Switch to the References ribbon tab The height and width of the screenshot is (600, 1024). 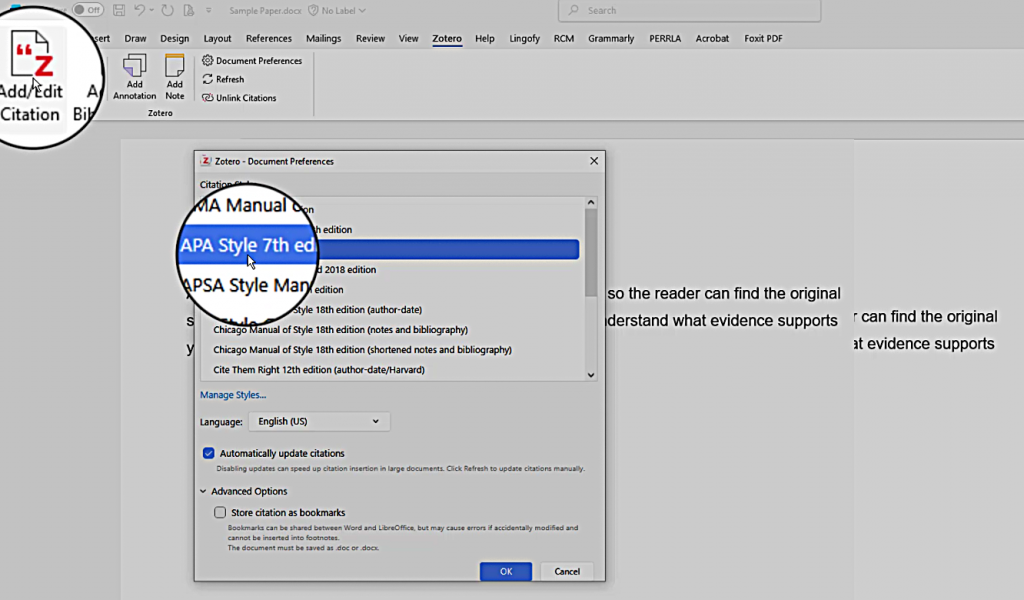pyautogui.click(x=269, y=39)
